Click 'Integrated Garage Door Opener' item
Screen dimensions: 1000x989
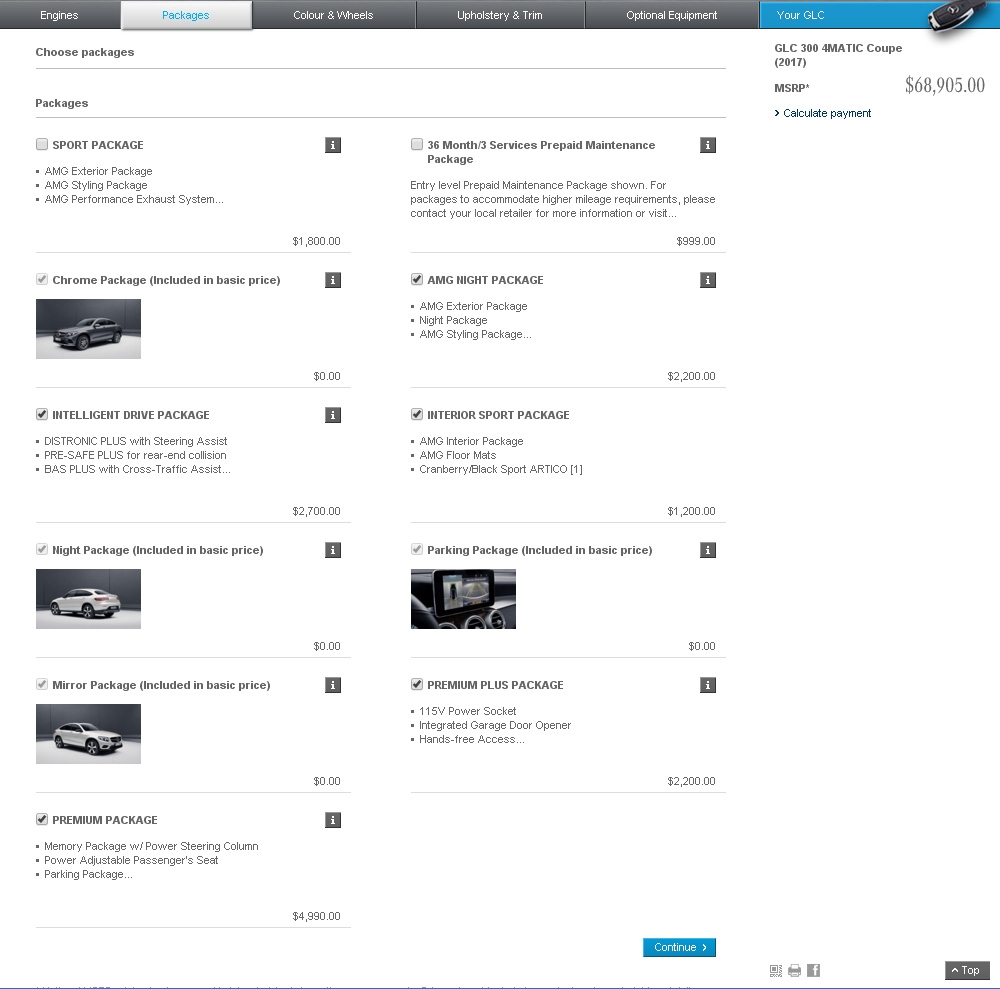495,726
